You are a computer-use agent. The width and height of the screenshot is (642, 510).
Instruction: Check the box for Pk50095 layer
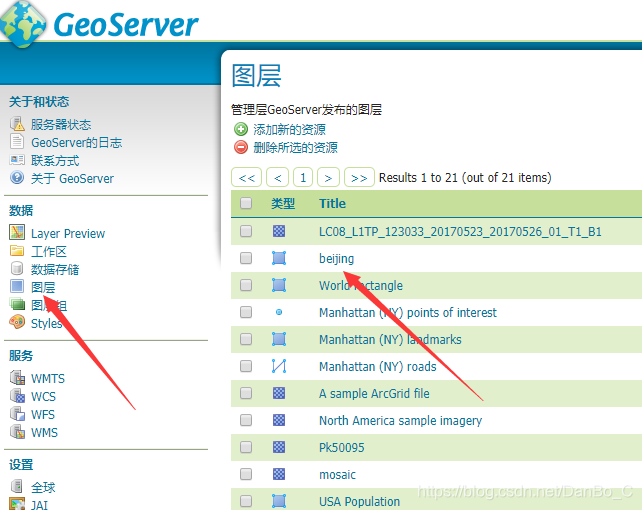(x=246, y=447)
